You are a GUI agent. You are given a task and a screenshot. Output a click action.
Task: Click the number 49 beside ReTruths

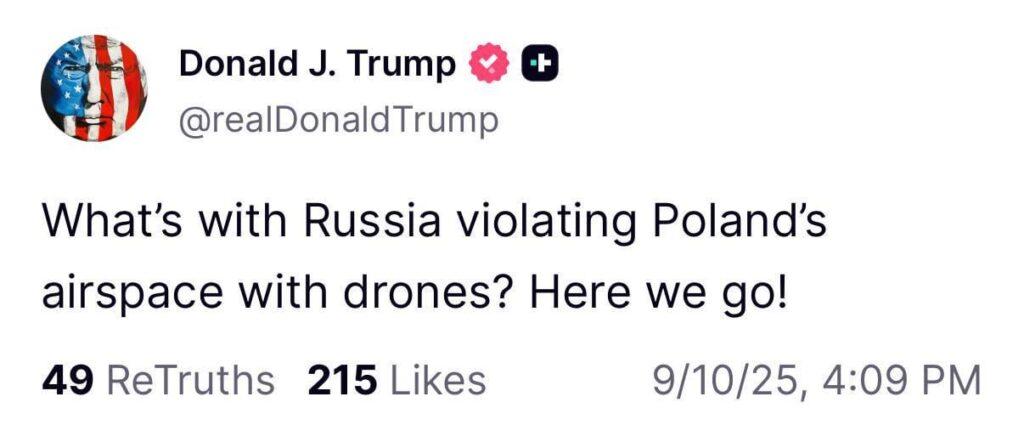(67, 381)
